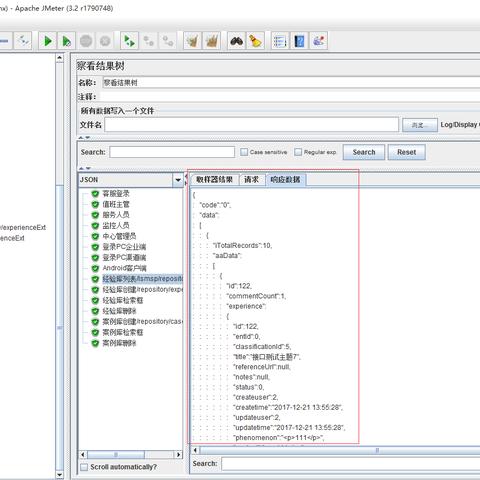The image size is (480, 480).
Task: Select 服务人员 in result tree
Action: pyautogui.click(x=116, y=215)
